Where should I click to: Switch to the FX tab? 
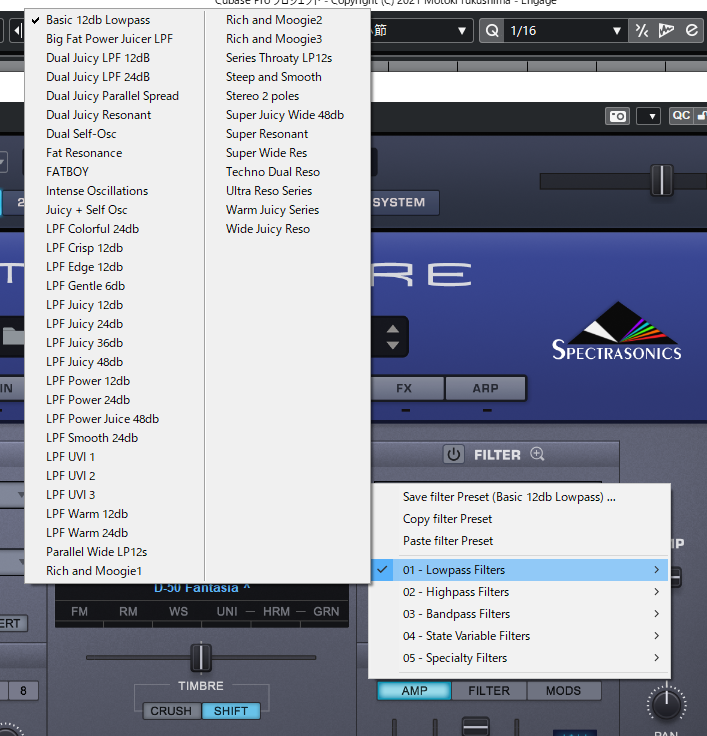click(x=407, y=388)
